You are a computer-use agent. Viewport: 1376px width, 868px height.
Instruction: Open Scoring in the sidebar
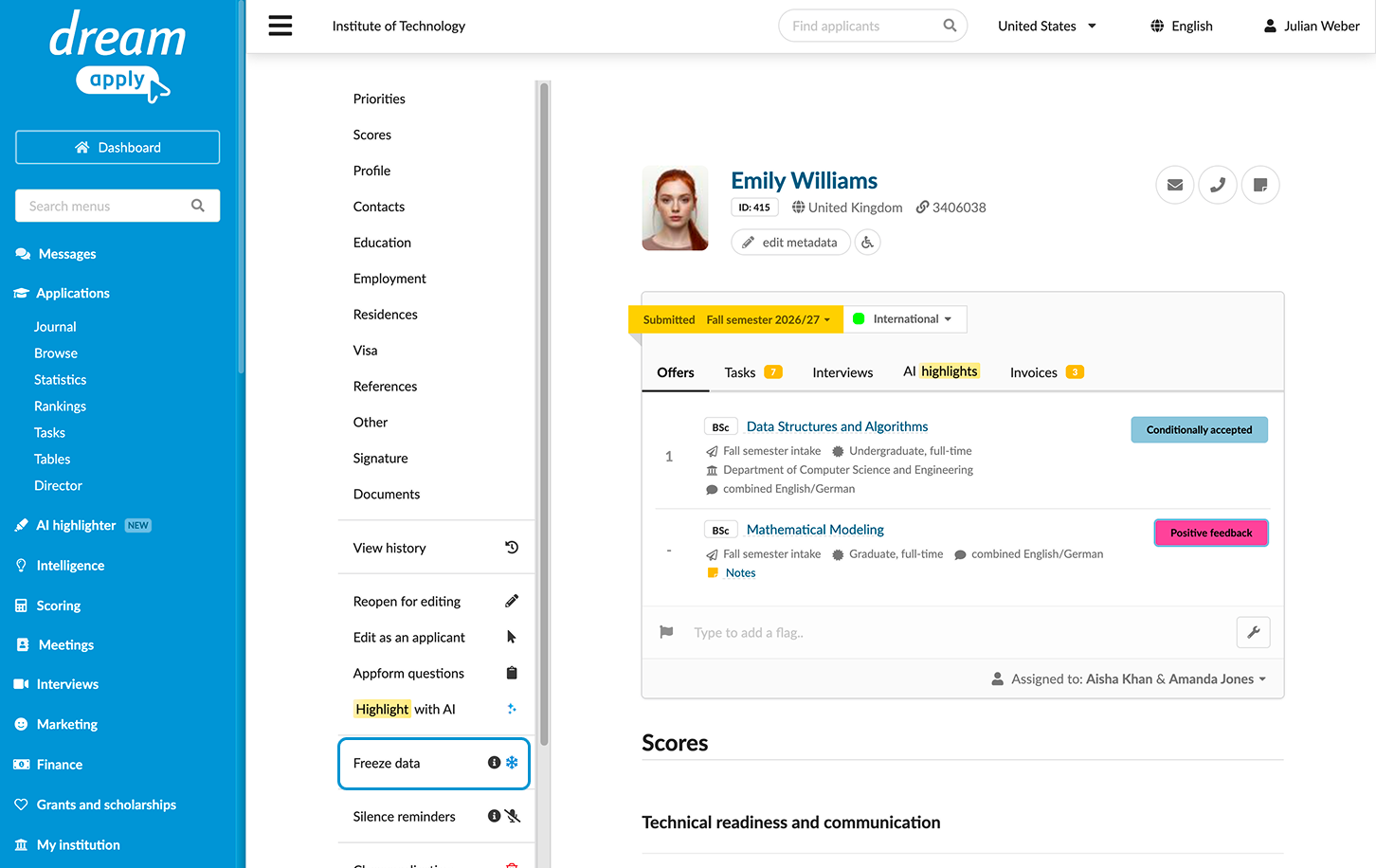47,606
